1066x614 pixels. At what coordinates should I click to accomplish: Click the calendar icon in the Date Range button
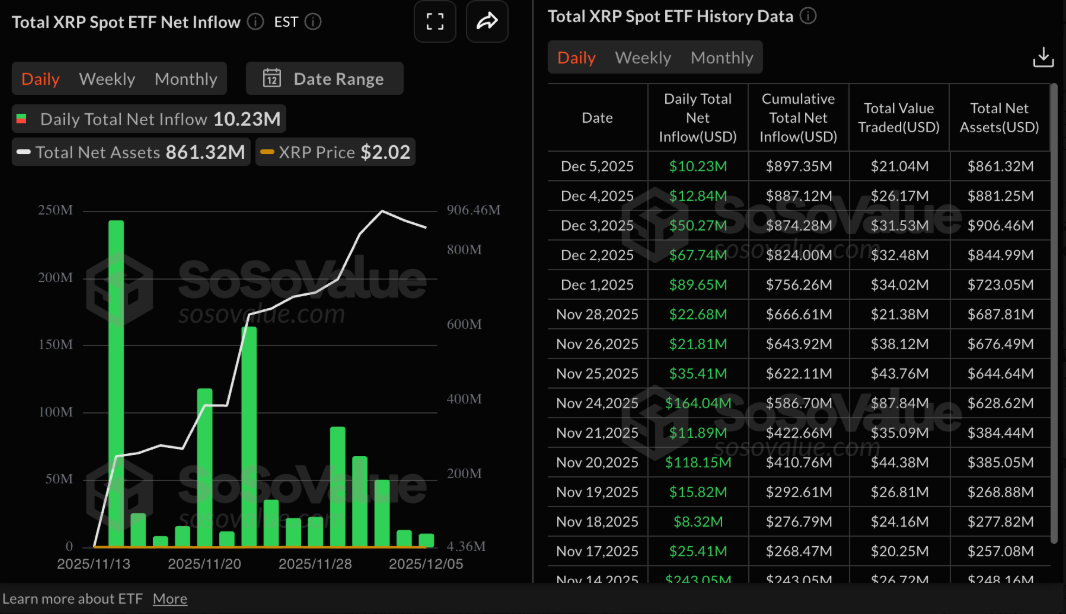[x=271, y=78]
